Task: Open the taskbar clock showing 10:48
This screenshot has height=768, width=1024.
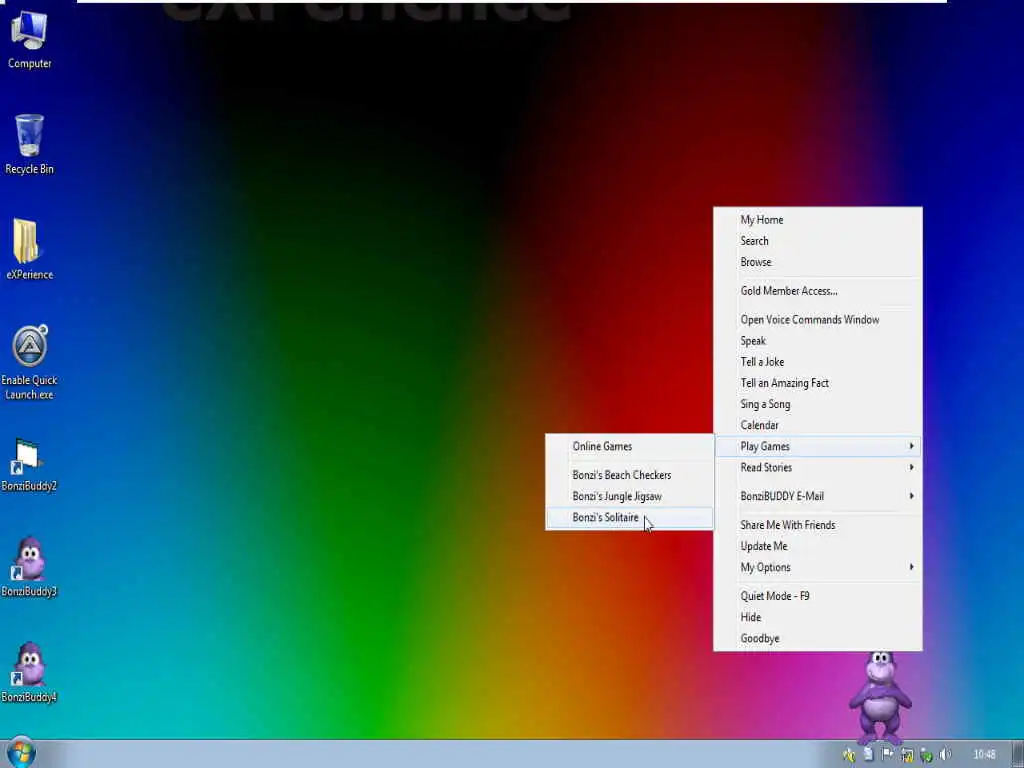Action: pyautogui.click(x=984, y=755)
